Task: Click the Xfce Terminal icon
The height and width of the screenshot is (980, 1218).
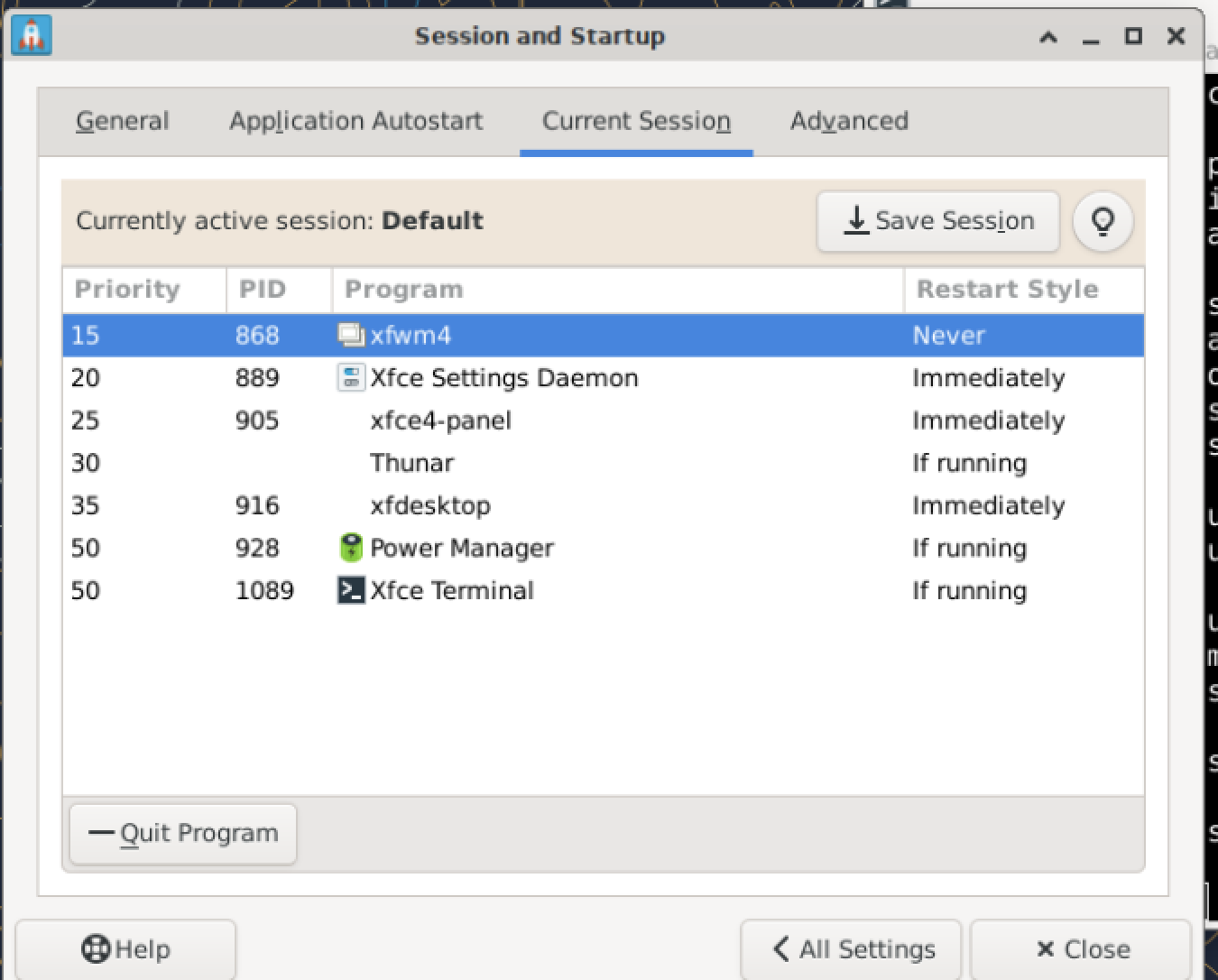Action: (x=350, y=590)
